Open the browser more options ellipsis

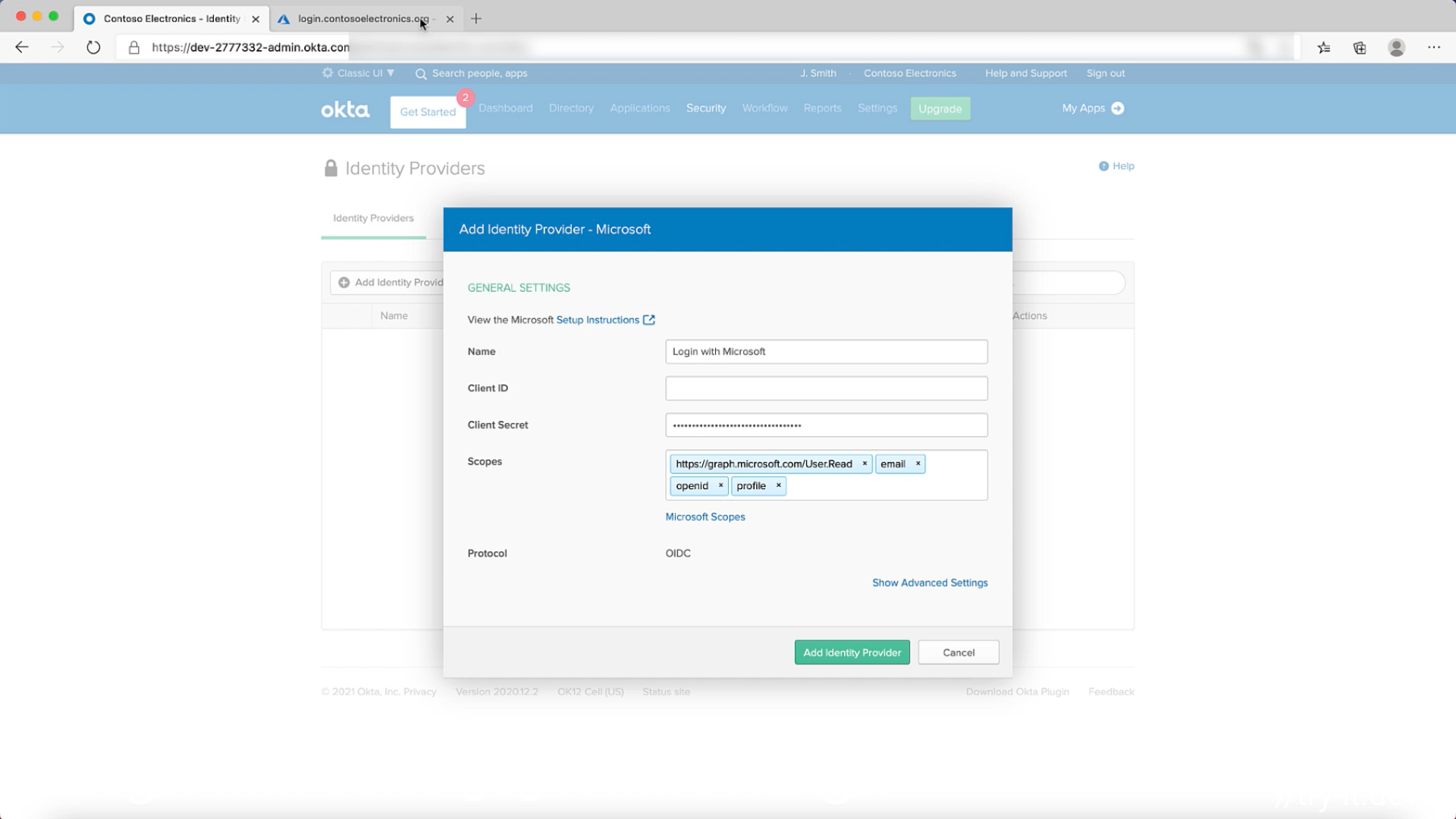pos(1433,48)
